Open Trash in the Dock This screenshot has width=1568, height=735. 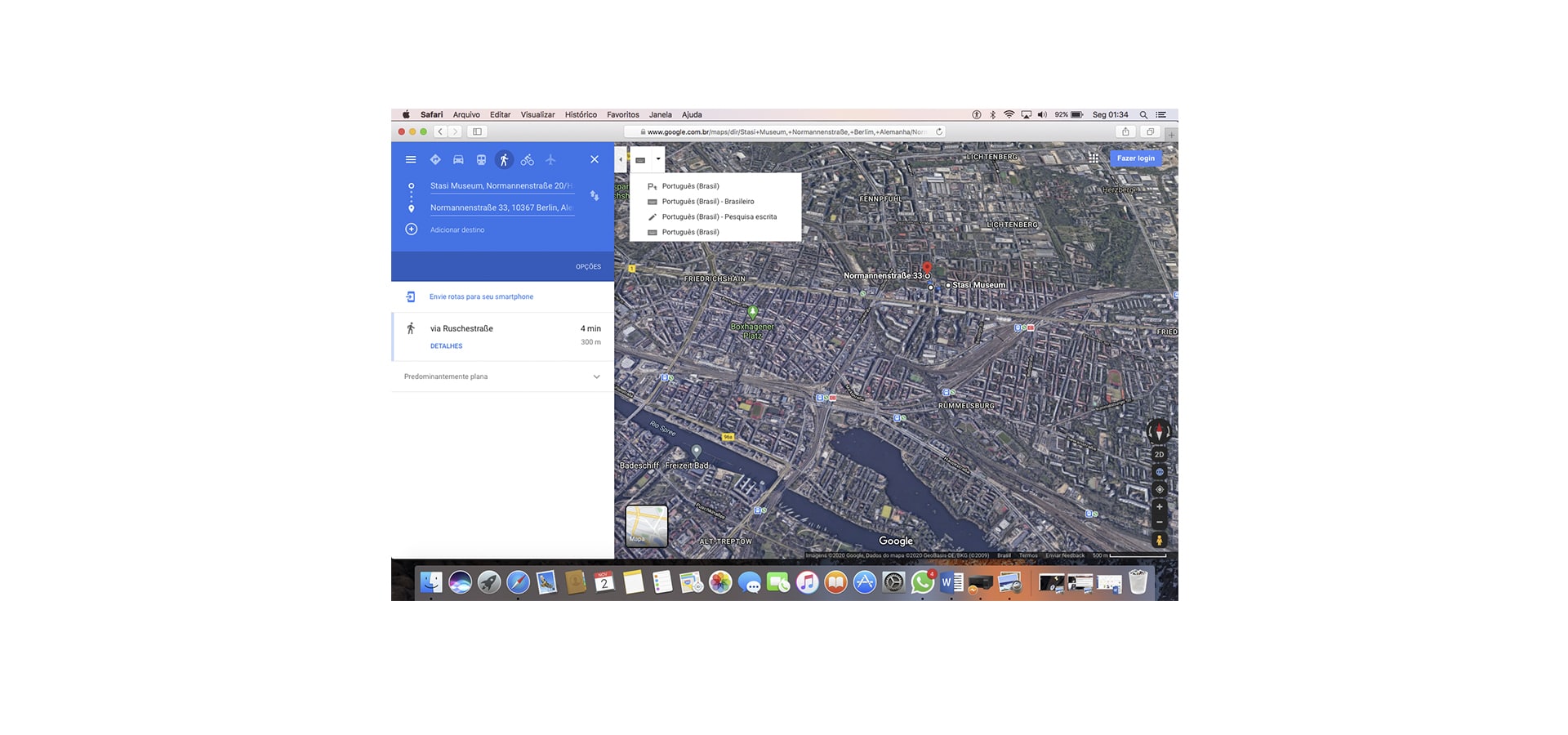tap(1138, 582)
